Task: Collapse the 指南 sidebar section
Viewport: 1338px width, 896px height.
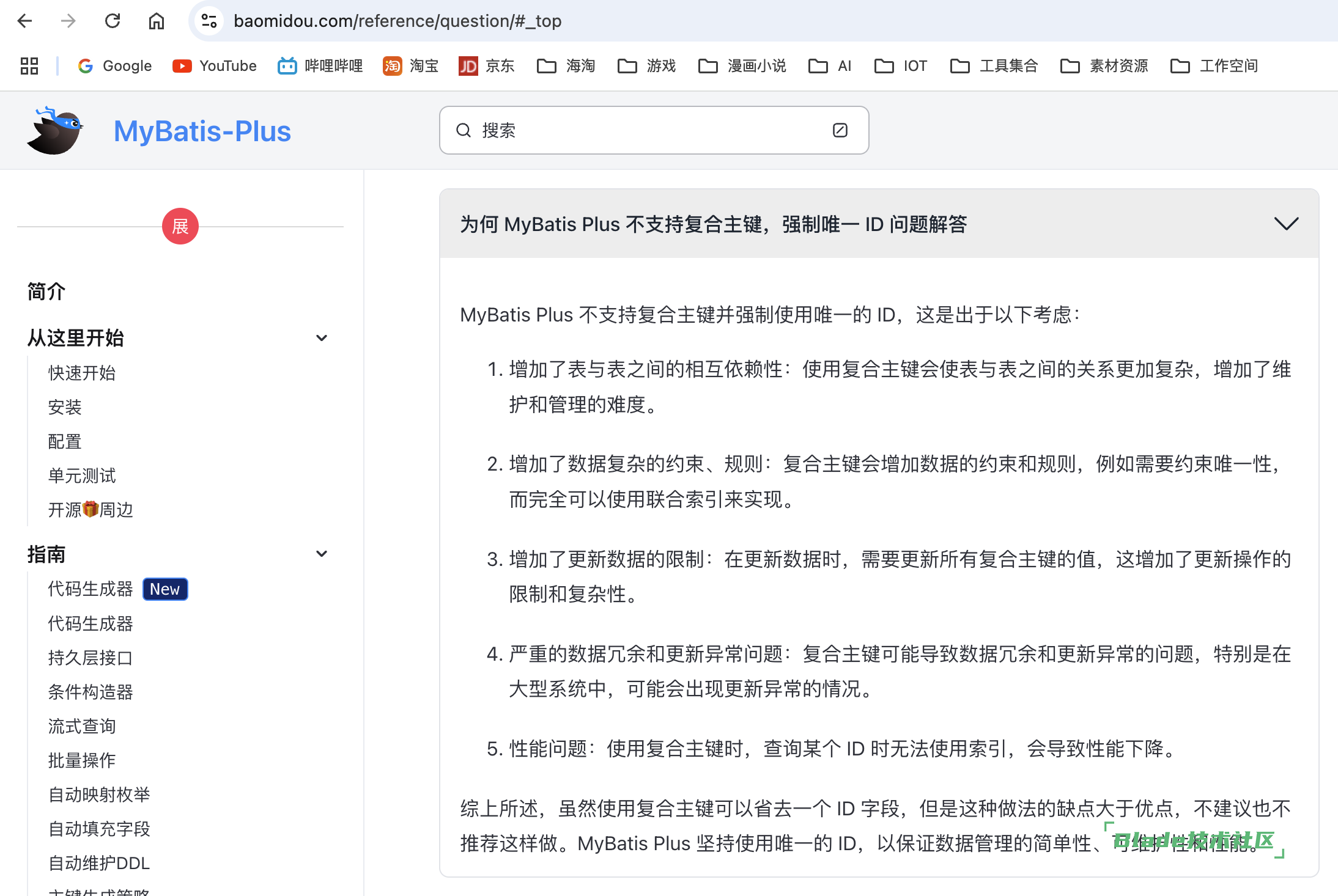Action: [x=322, y=554]
